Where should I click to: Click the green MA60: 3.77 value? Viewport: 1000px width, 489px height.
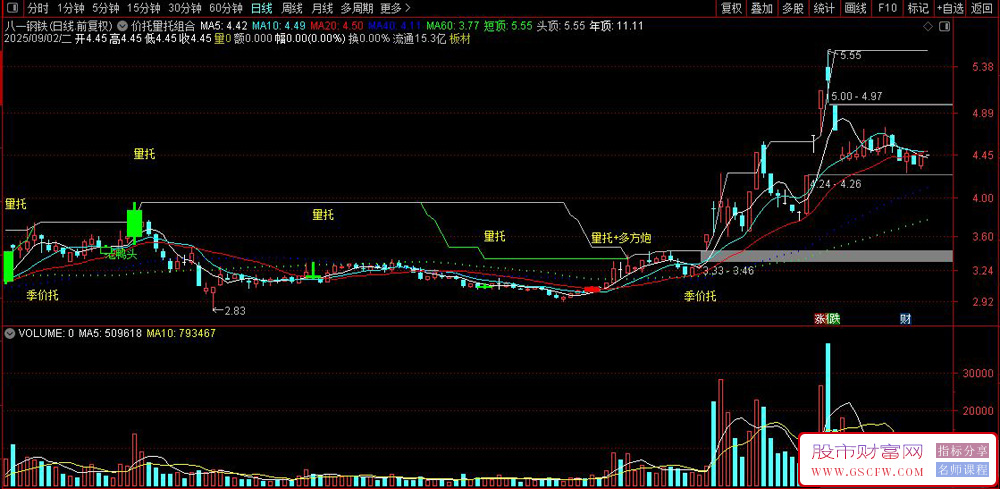pos(453,27)
